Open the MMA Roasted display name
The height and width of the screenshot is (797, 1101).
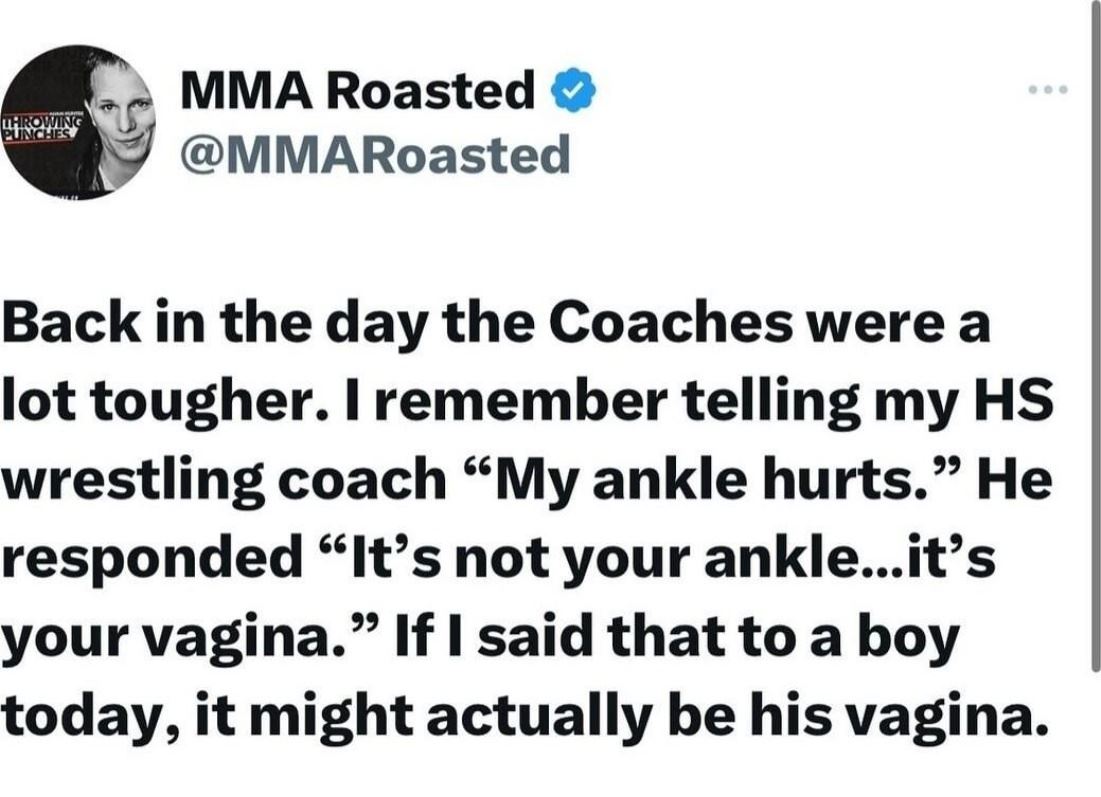(x=357, y=91)
